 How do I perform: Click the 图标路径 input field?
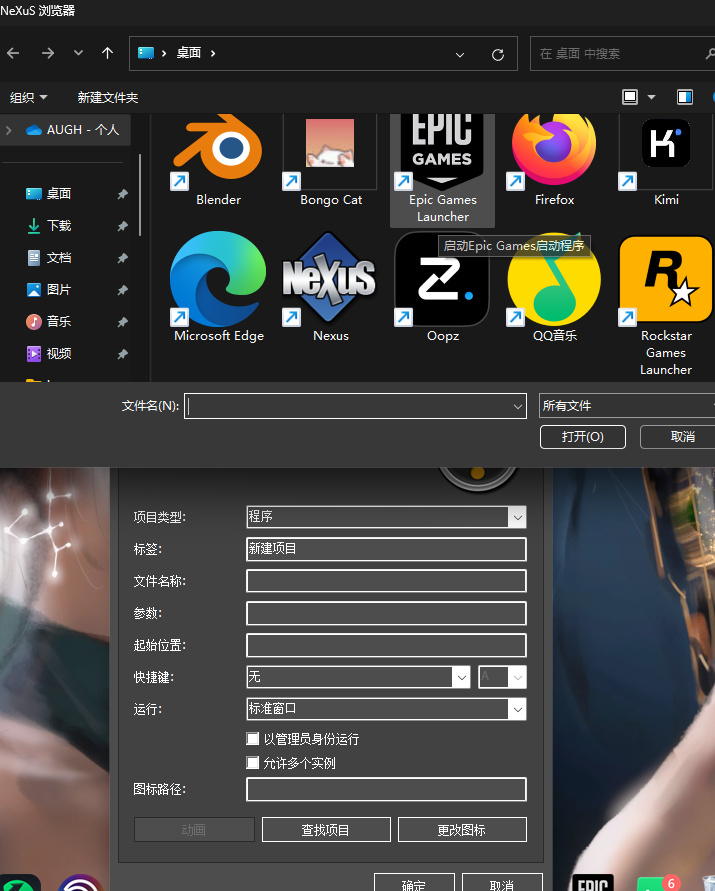(386, 789)
